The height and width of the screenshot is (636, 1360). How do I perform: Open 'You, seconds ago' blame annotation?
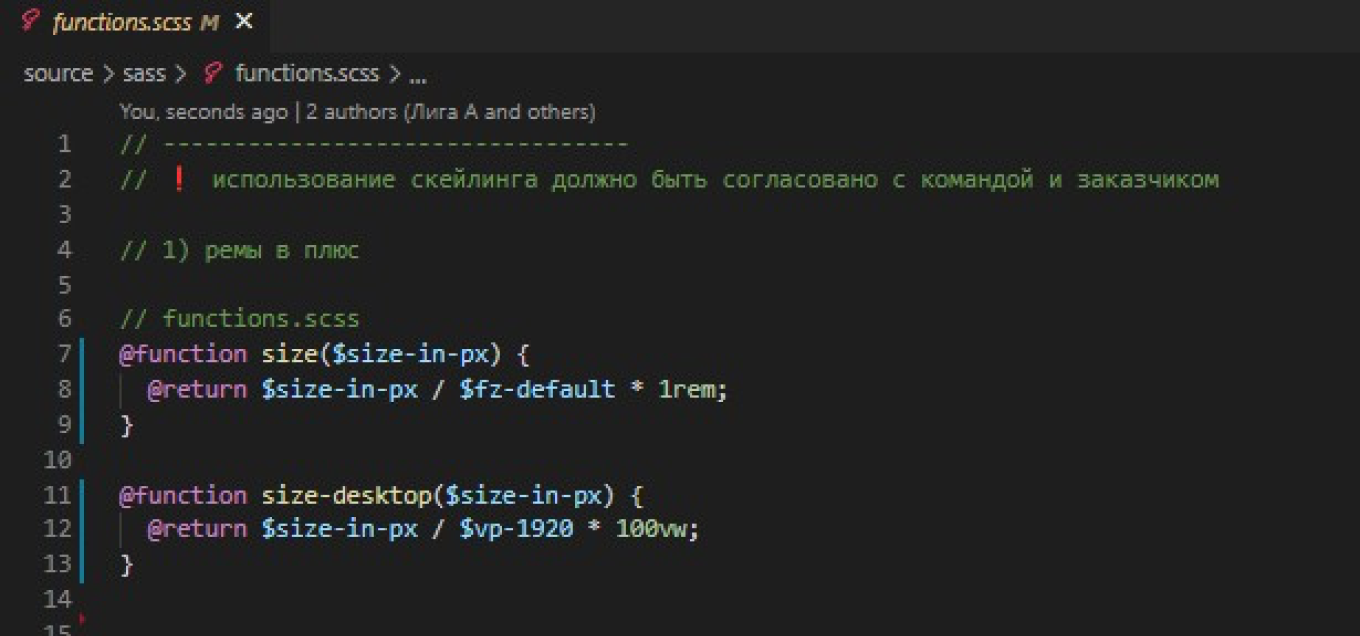point(203,111)
